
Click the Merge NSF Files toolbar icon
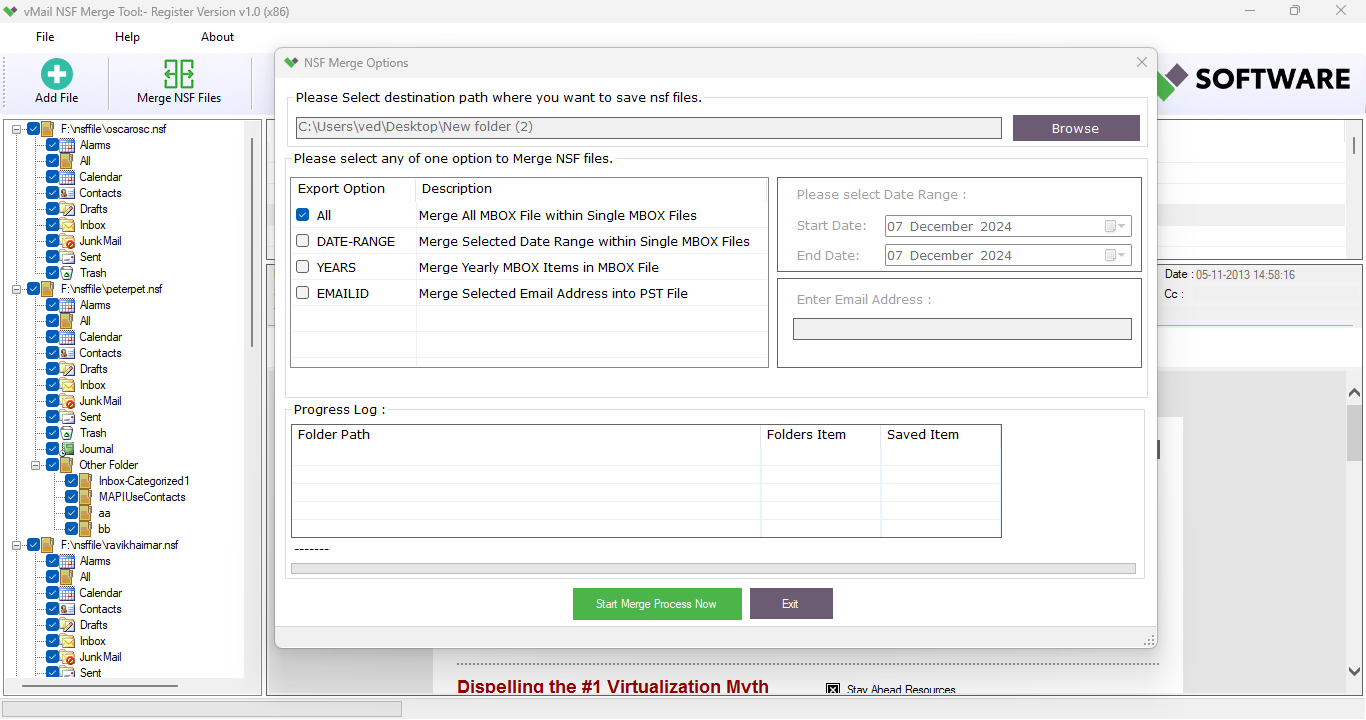179,74
